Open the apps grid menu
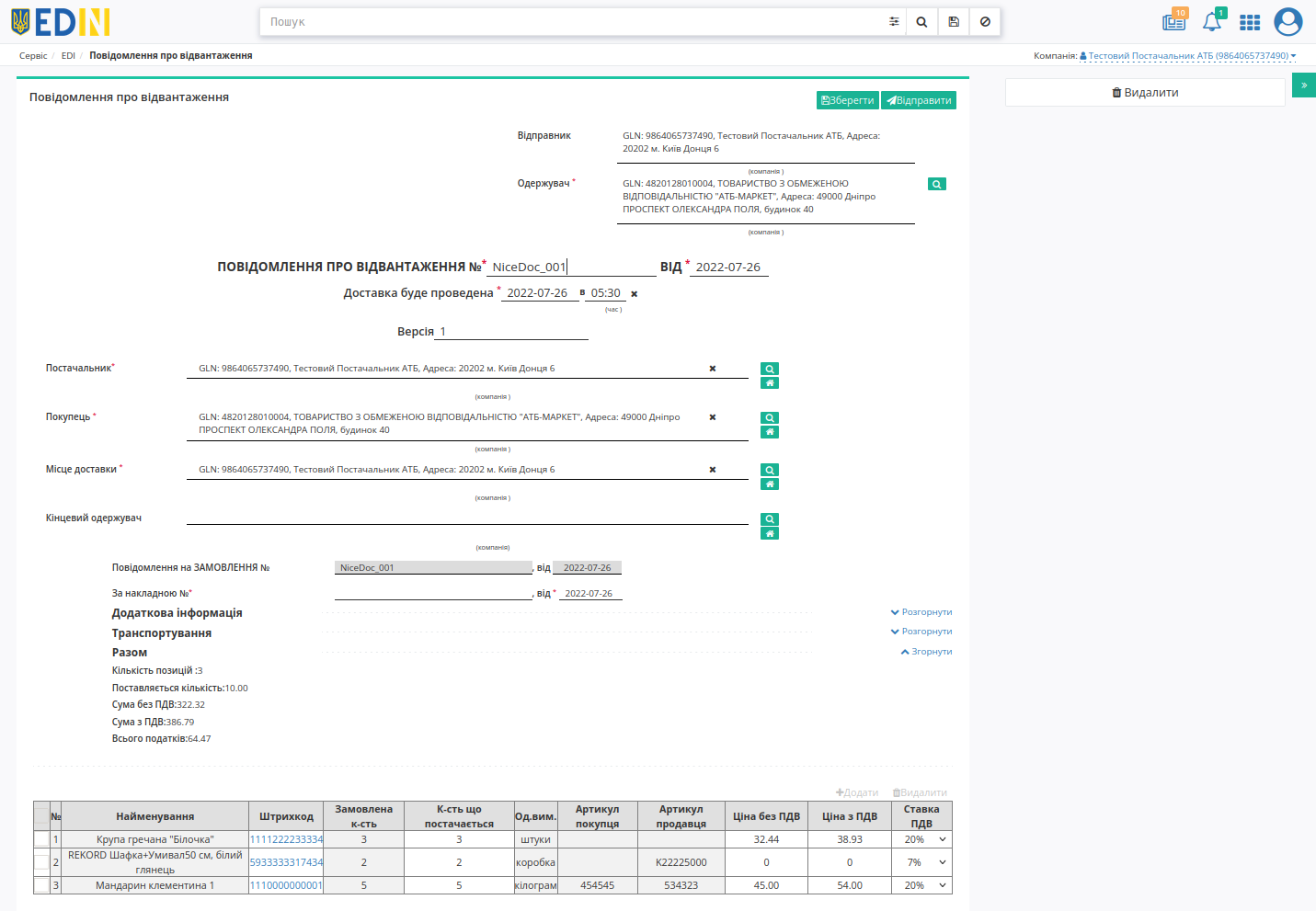This screenshot has width=1316, height=911. 1250,22
